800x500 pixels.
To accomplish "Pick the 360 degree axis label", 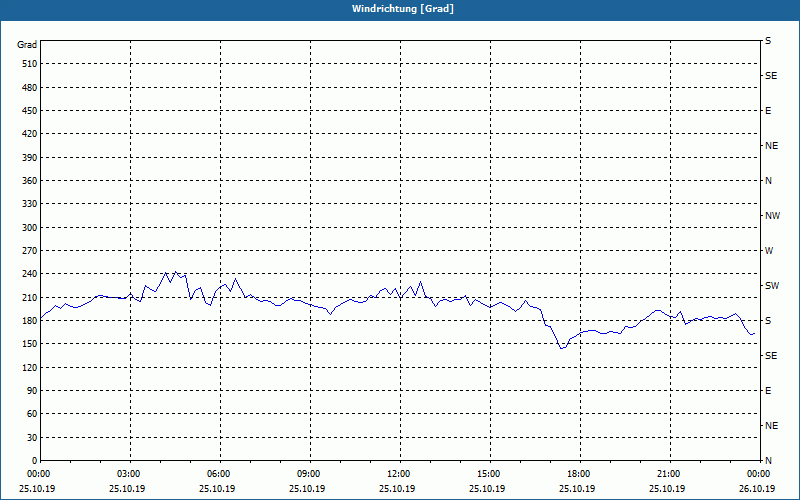I will pyautogui.click(x=30, y=181).
